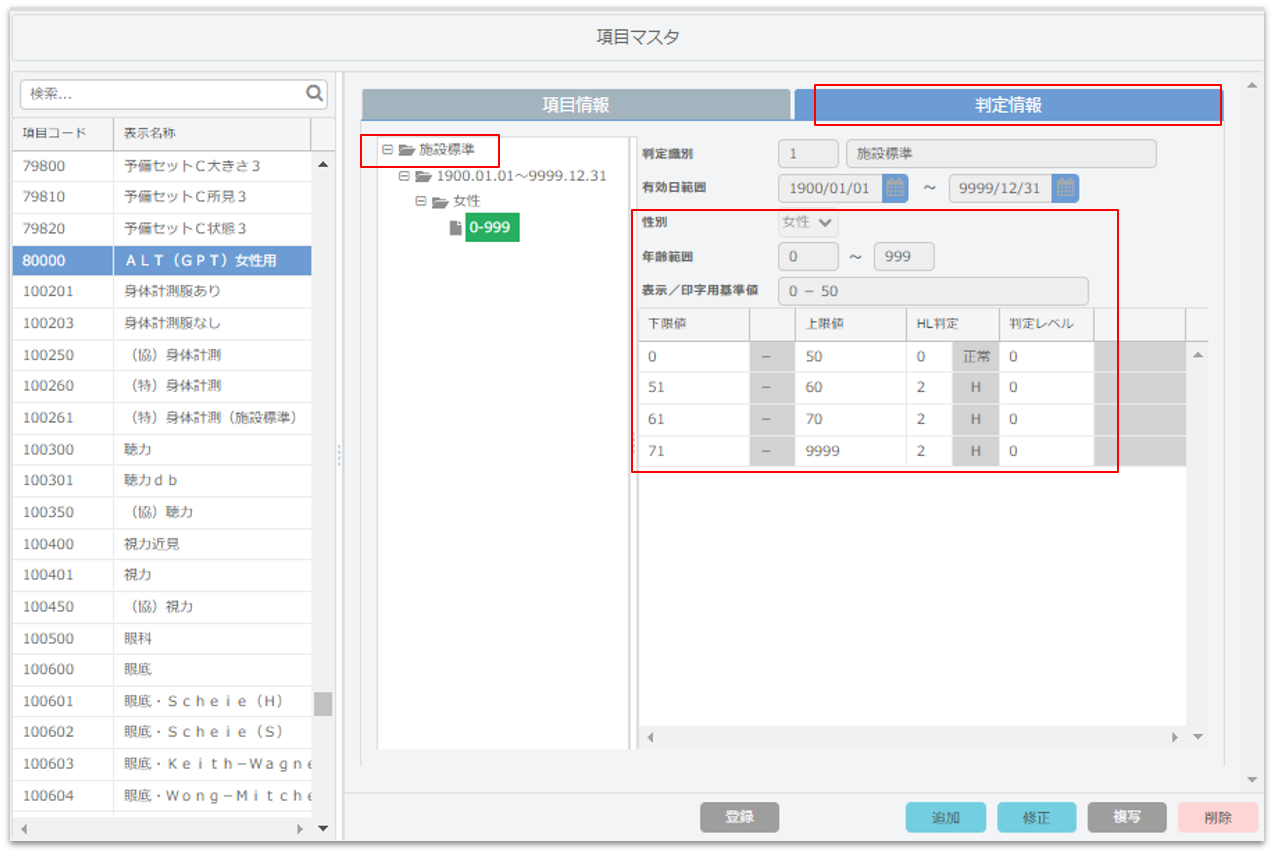Image resolution: width=1274 pixels, height=854 pixels.
Task: Click right panel scroll down arrow
Action: [1252, 779]
